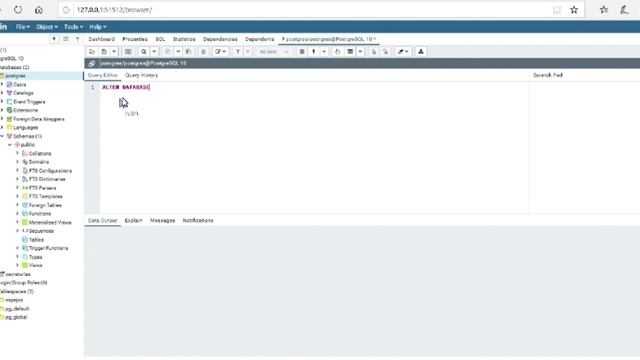Switch to the Dependencies tab
The height and width of the screenshot is (360, 640).
(x=220, y=39)
